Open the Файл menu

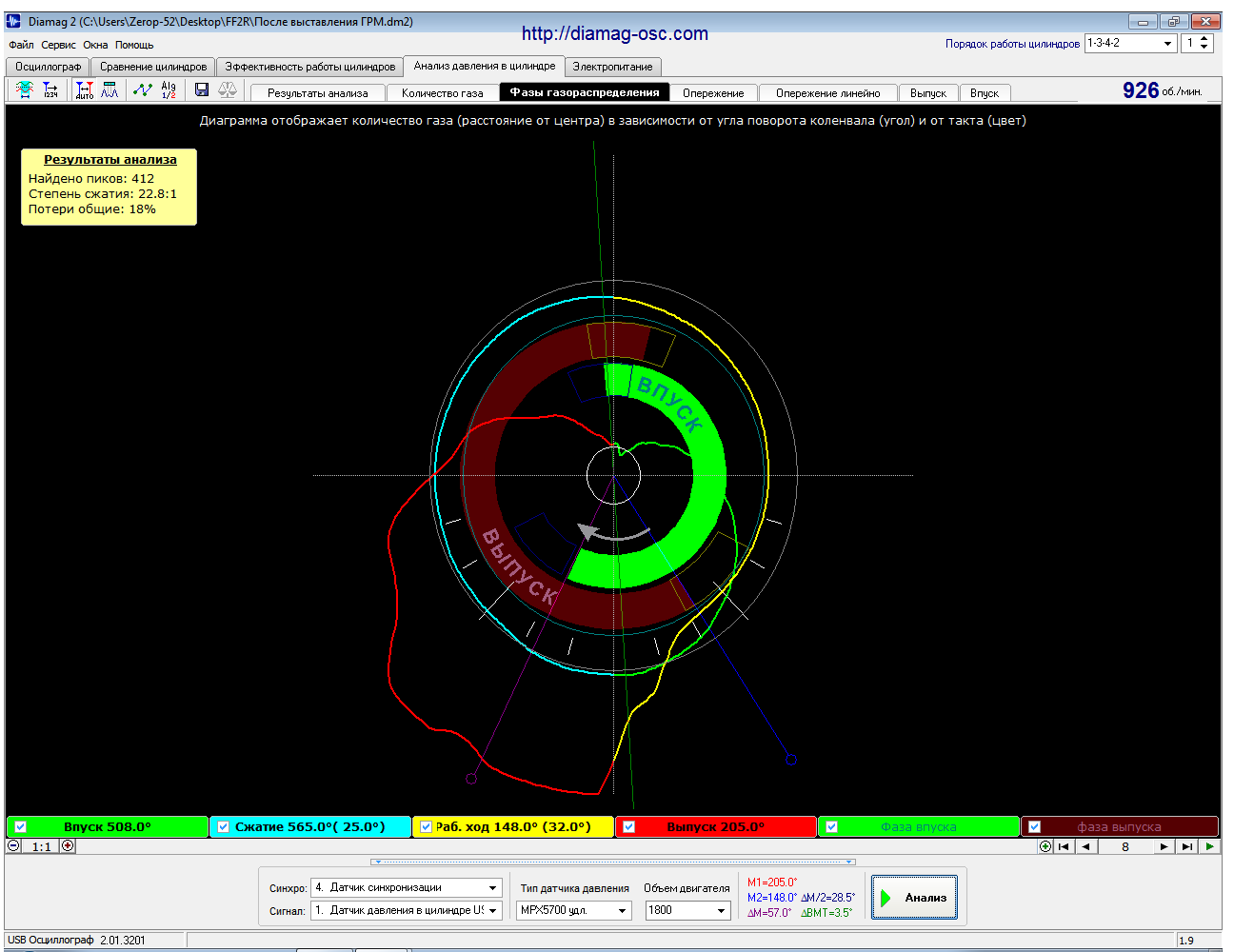click(21, 45)
